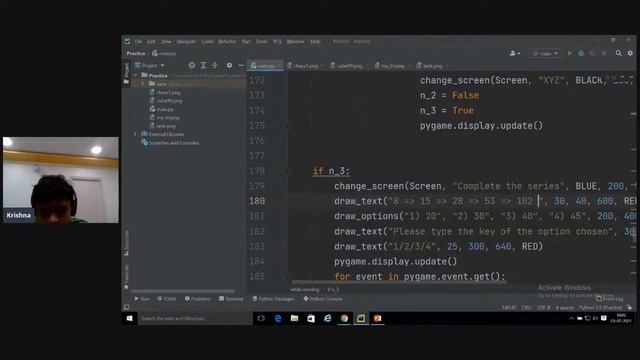640x360 pixels.
Task: Open the Python Packages tool window
Action: tap(273, 299)
